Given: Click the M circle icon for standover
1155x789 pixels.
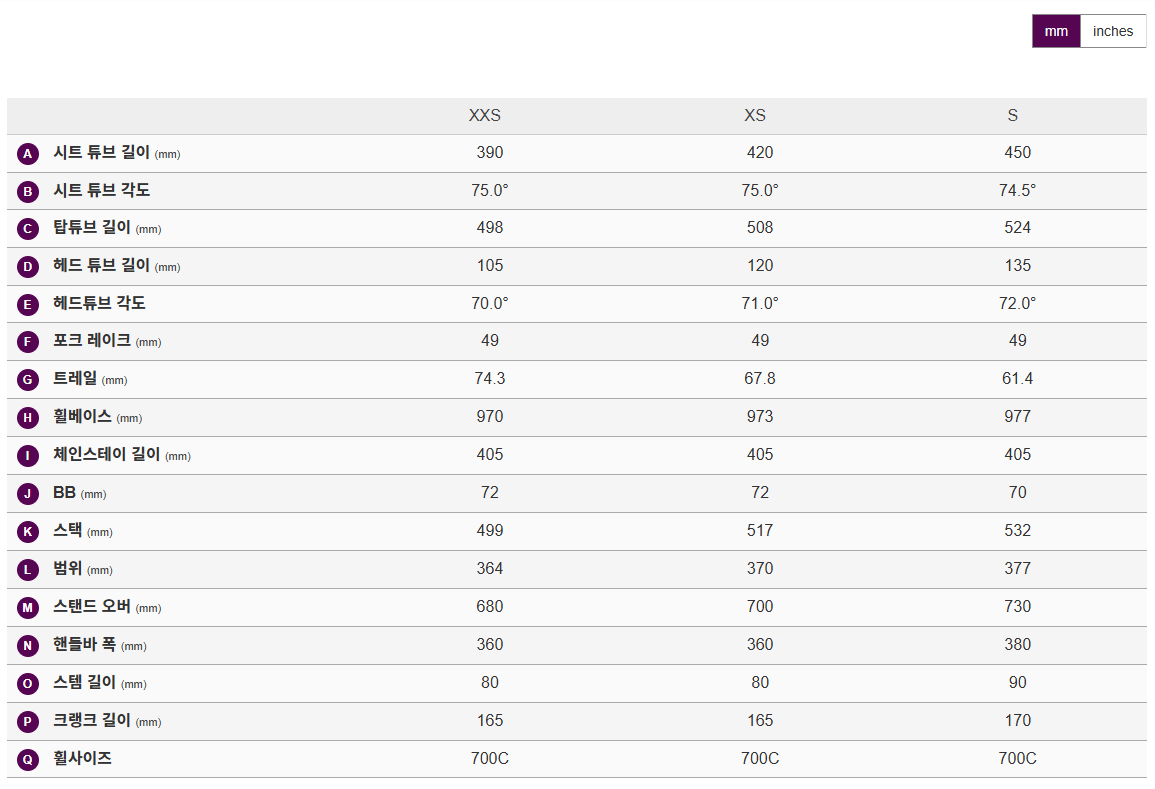Looking at the screenshot, I should 28,608.
